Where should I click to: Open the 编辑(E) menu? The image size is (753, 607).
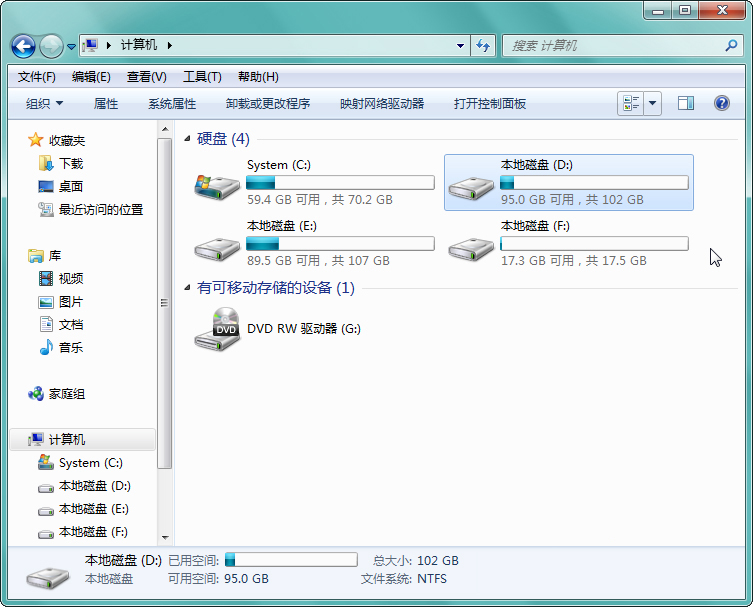(x=91, y=77)
